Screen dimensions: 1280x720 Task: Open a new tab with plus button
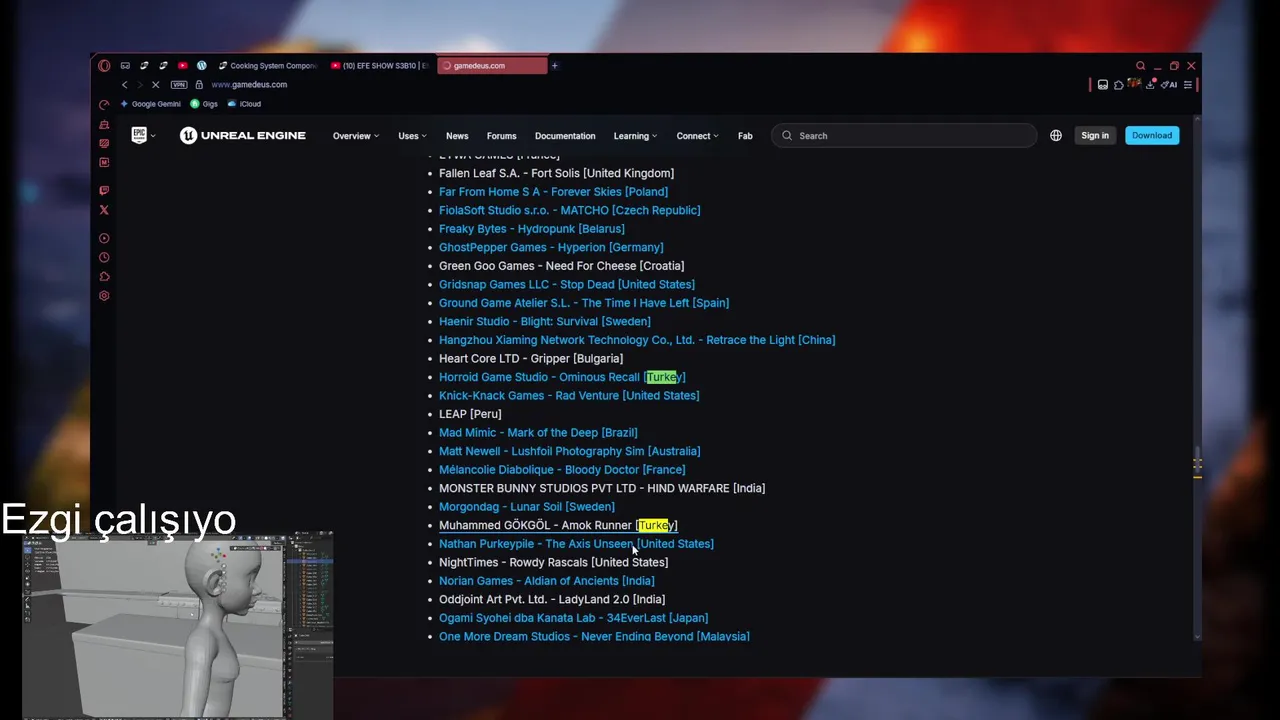pyautogui.click(x=554, y=66)
